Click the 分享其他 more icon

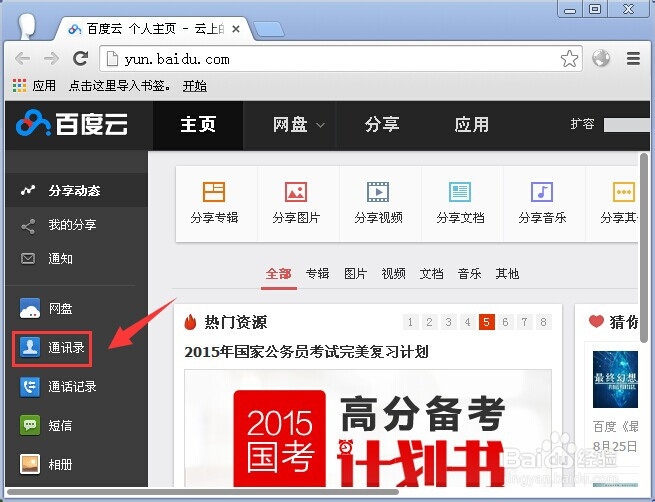click(624, 192)
